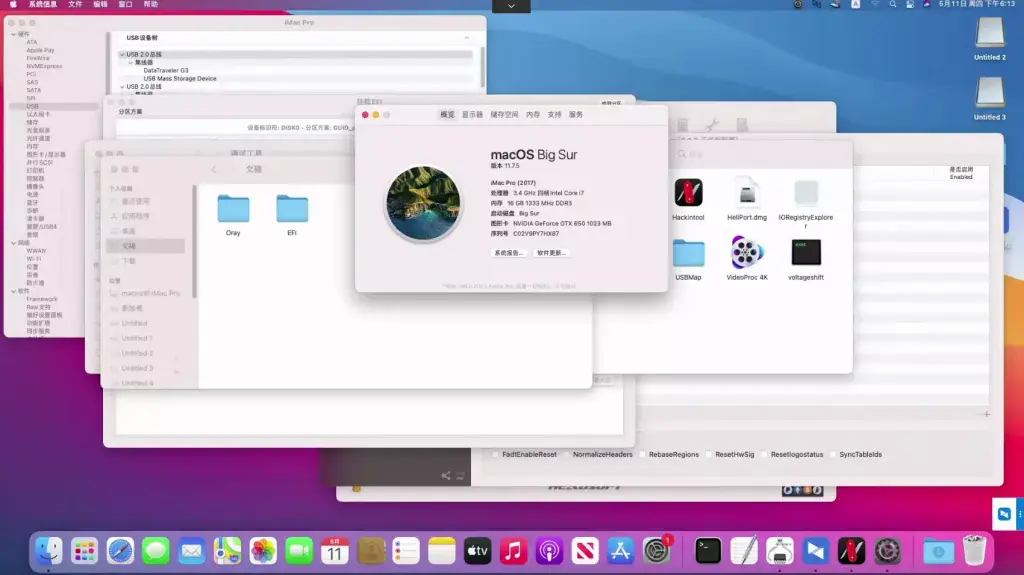Open Photos from the Dock
The width and height of the screenshot is (1024, 575).
(x=263, y=551)
